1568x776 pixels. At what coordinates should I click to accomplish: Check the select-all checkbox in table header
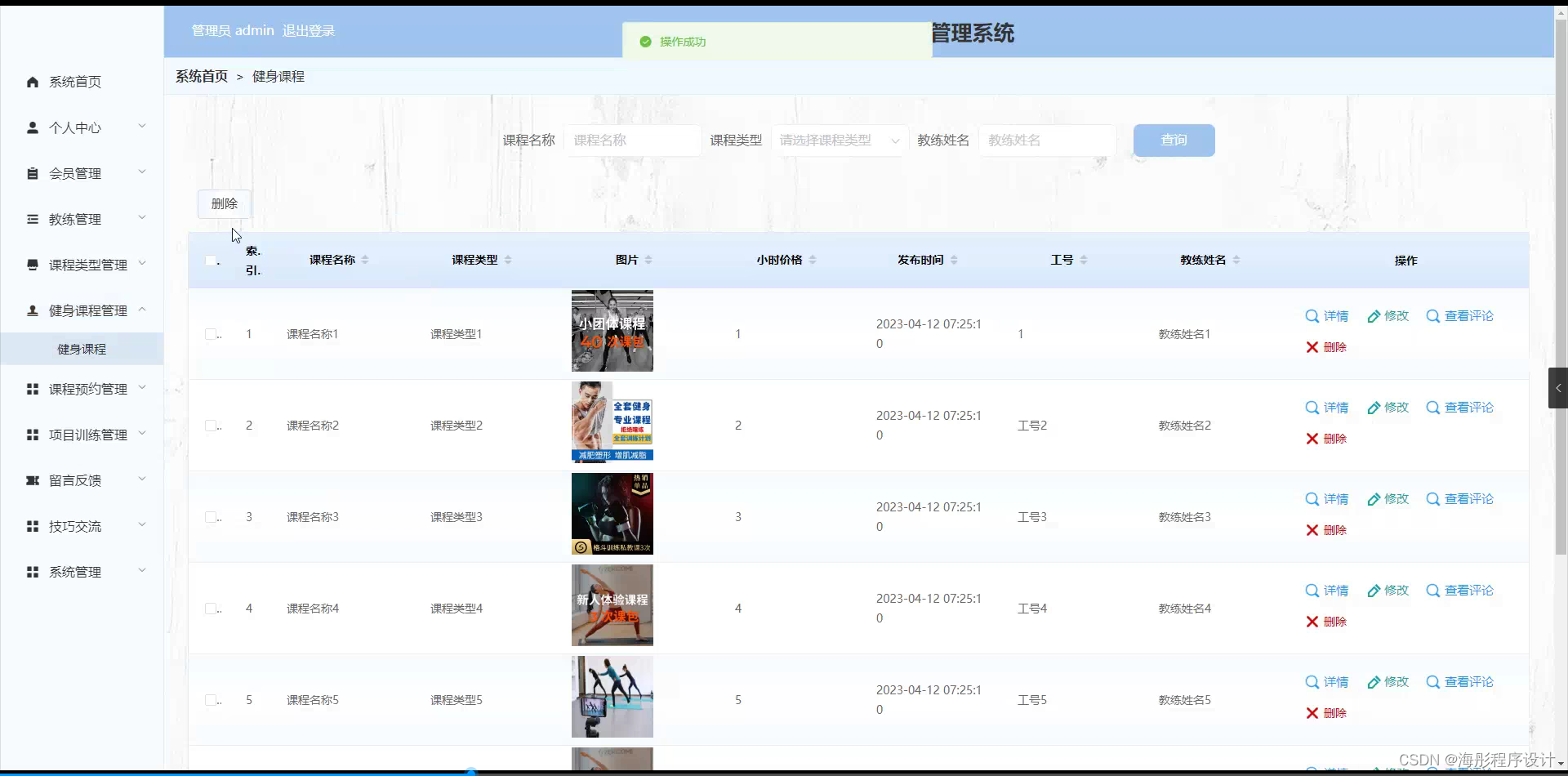pyautogui.click(x=211, y=260)
